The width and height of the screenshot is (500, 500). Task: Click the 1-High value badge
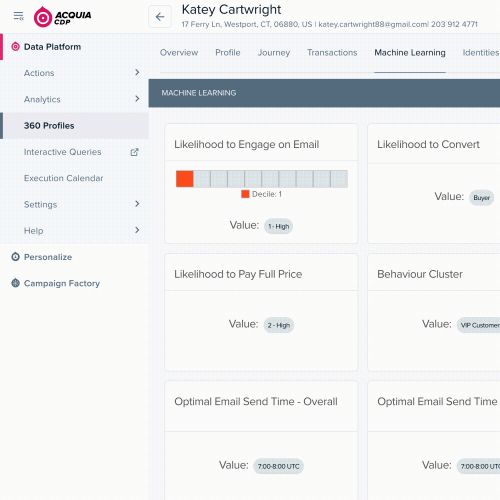point(279,226)
